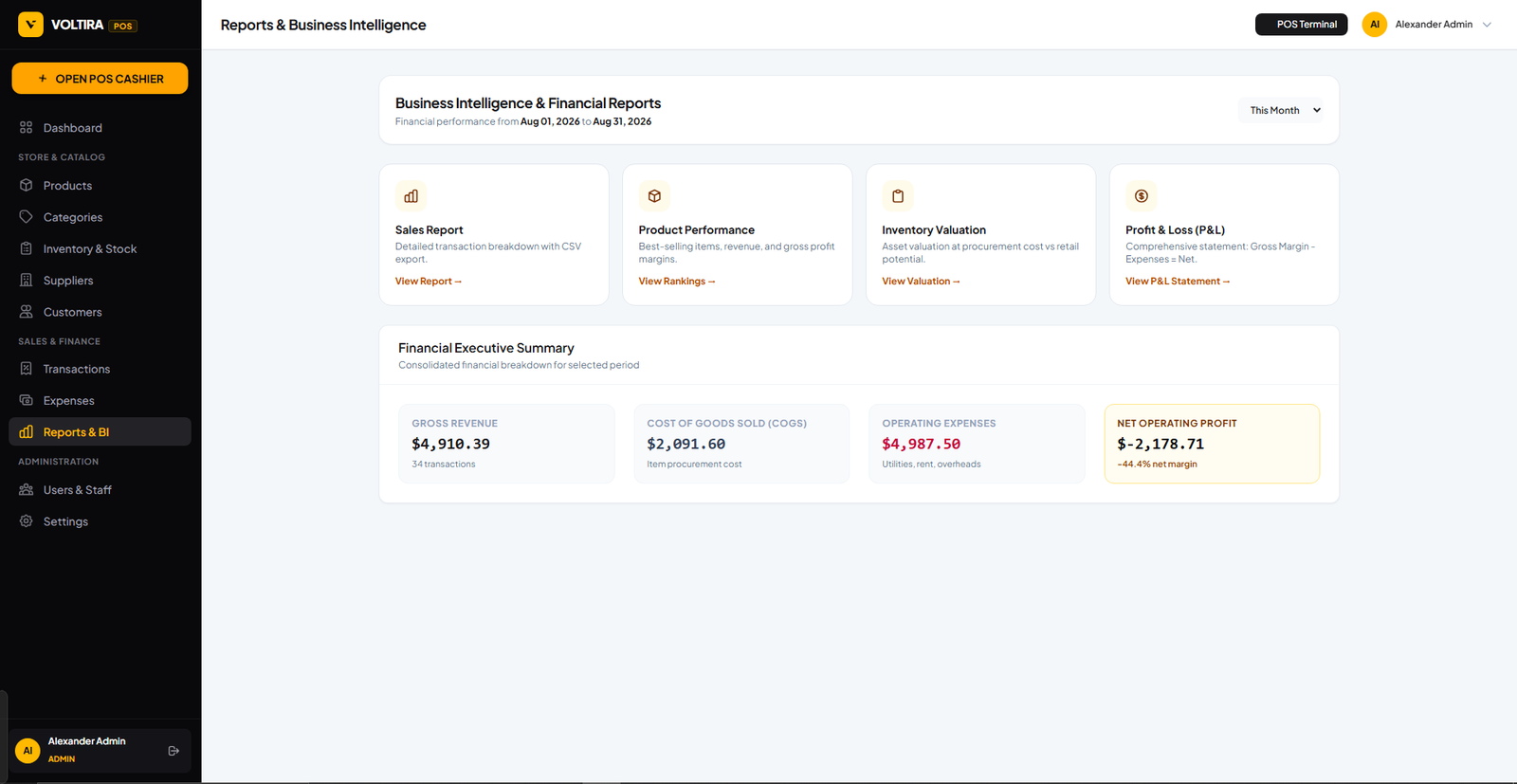Click the Dashboard grid icon in sidebar
Image resolution: width=1517 pixels, height=784 pixels.
(x=27, y=127)
